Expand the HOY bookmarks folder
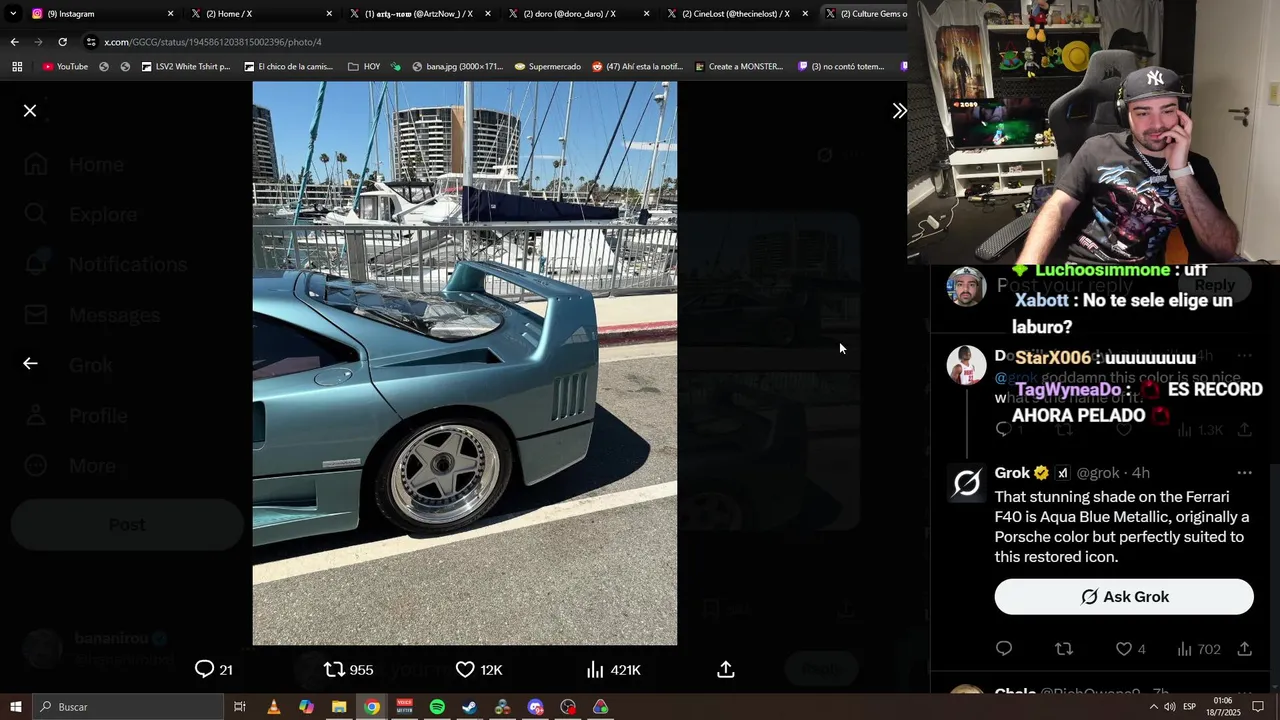This screenshot has width=1280, height=720. click(364, 67)
